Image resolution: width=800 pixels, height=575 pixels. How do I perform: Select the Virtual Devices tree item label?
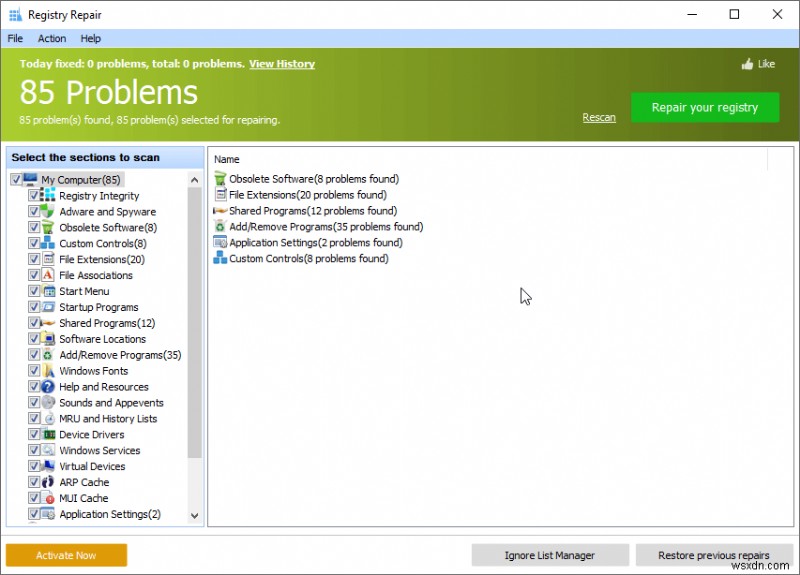click(x=92, y=466)
